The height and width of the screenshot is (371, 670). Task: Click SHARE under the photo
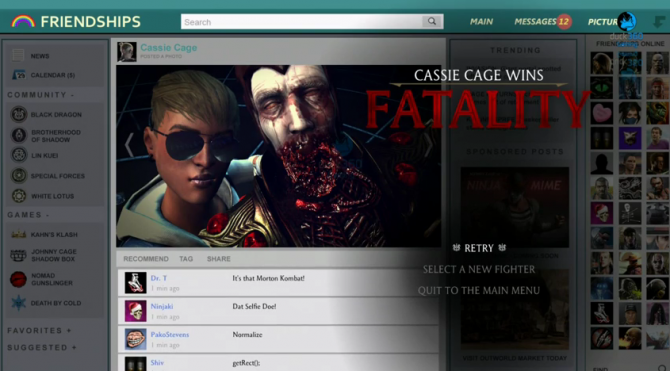(x=219, y=259)
